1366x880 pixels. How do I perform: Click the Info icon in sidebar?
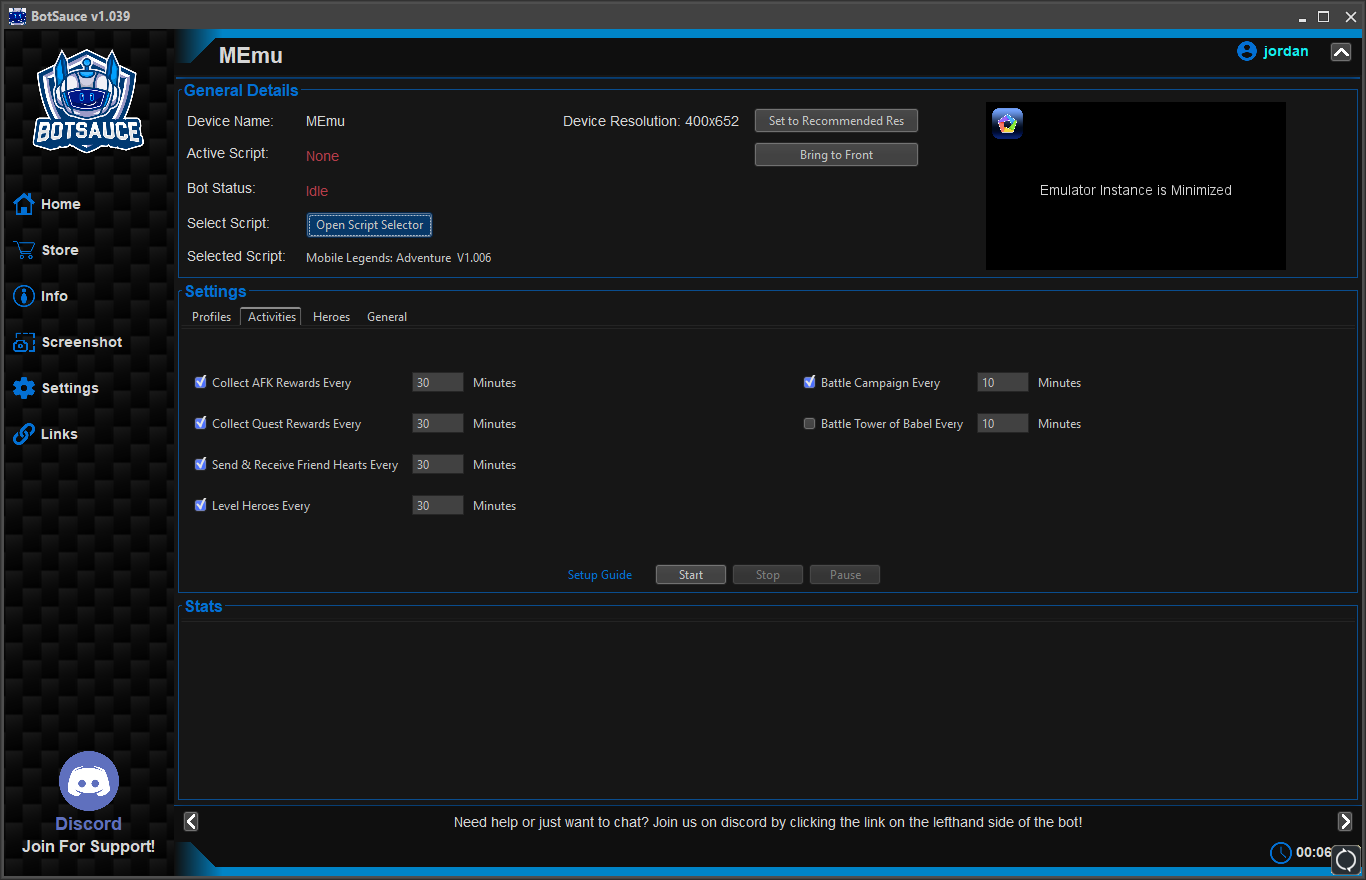(24, 296)
